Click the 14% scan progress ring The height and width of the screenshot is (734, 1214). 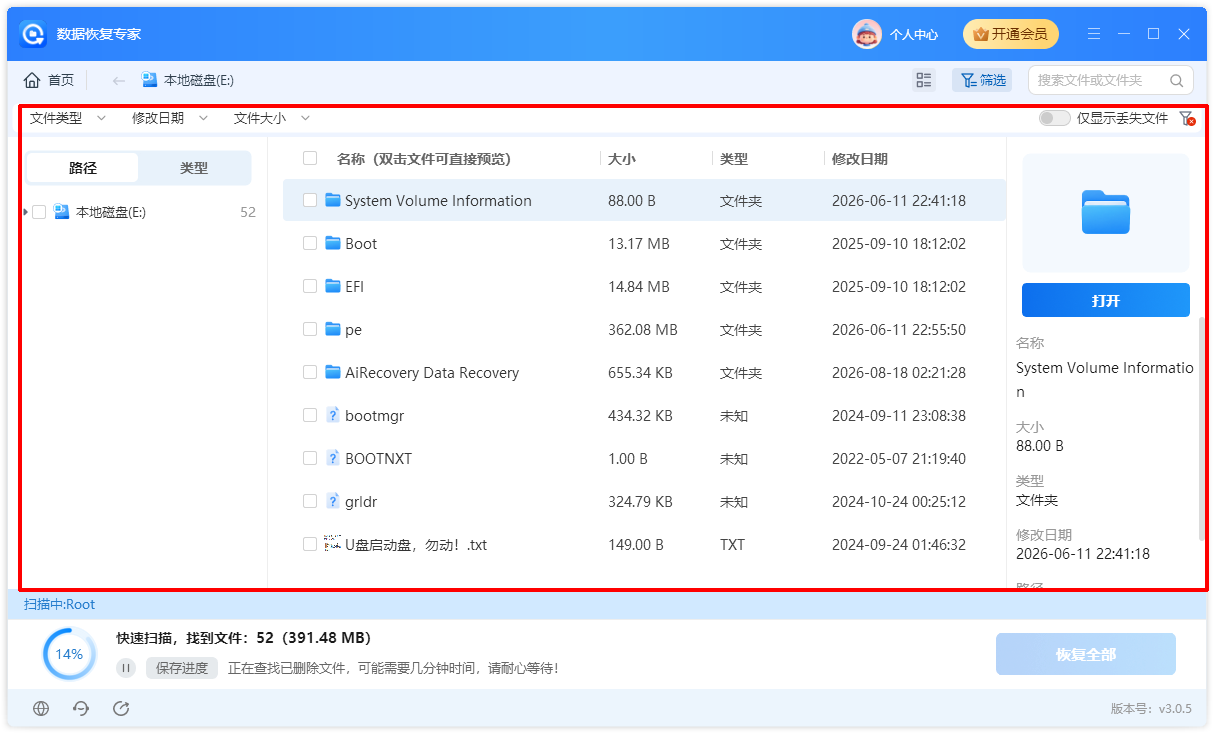(69, 654)
